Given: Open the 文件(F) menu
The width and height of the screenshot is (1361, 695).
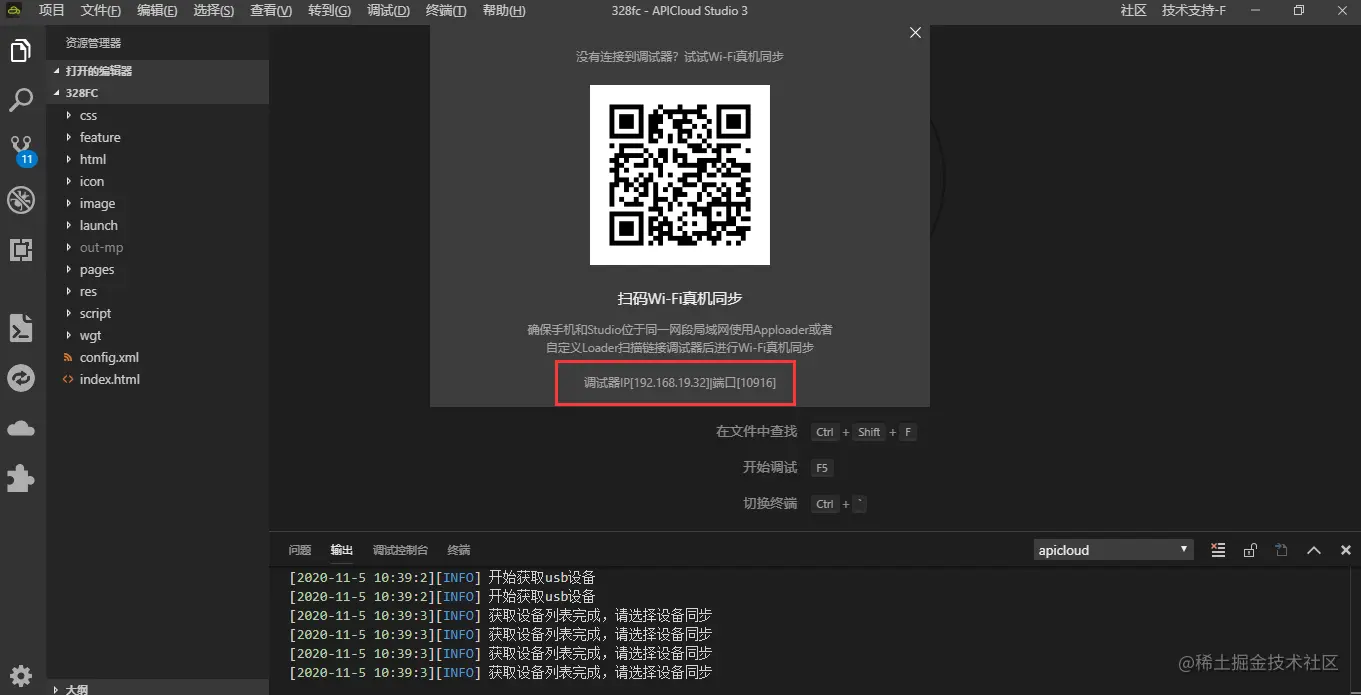Looking at the screenshot, I should coord(101,11).
